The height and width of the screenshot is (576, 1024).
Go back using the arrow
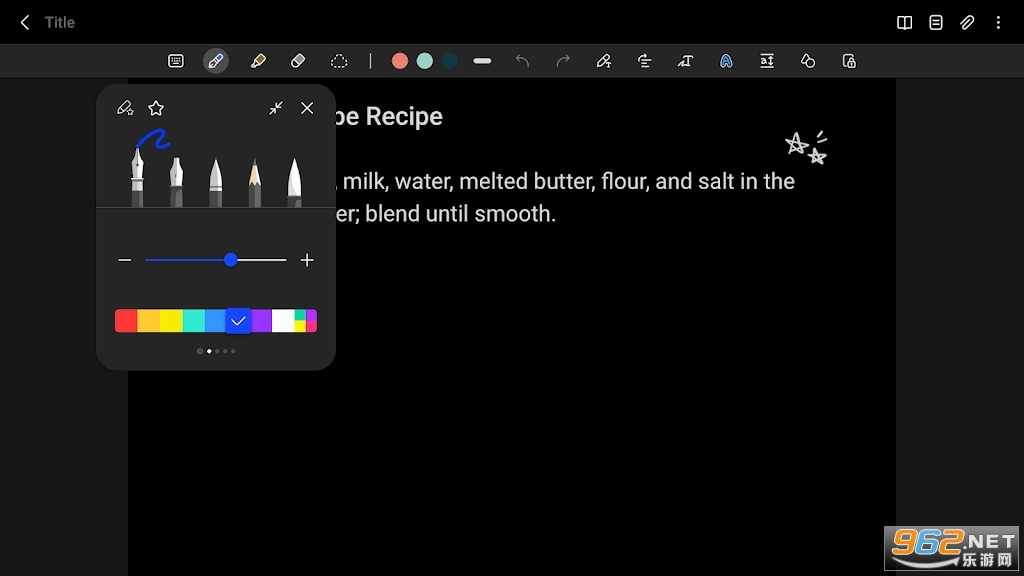25,22
